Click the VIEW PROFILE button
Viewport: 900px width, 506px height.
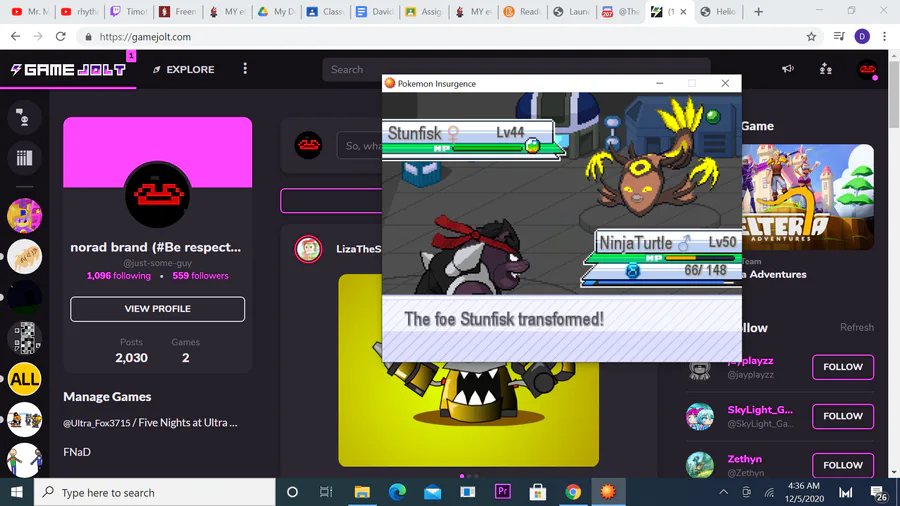coord(157,309)
